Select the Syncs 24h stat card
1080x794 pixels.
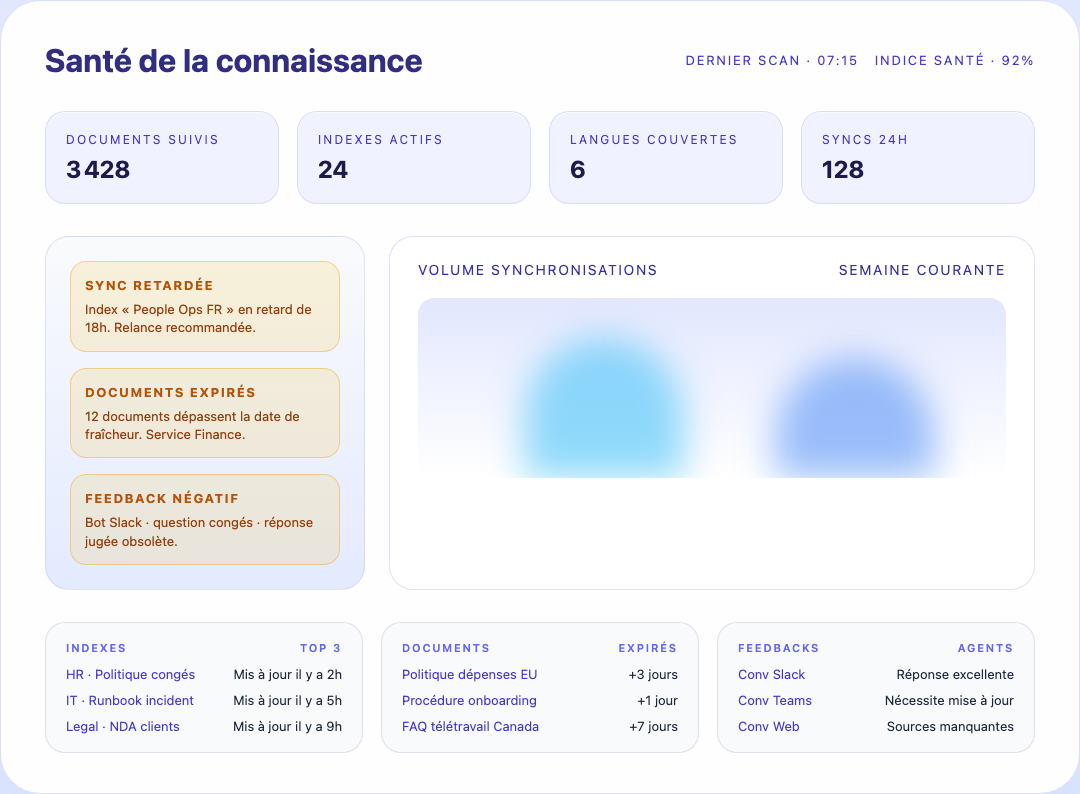[x=917, y=157]
